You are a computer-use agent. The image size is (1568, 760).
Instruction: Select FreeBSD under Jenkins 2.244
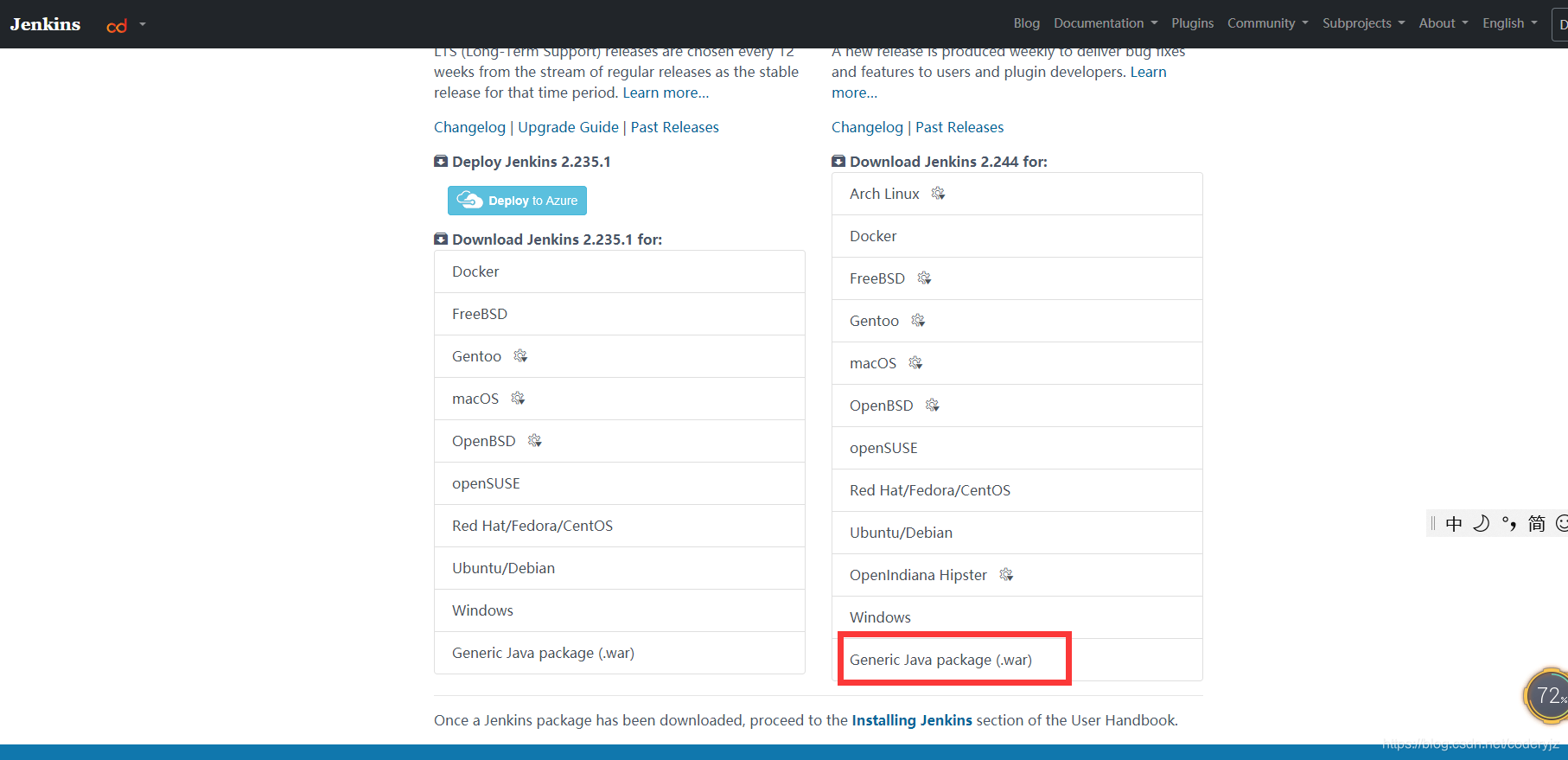(x=1017, y=278)
